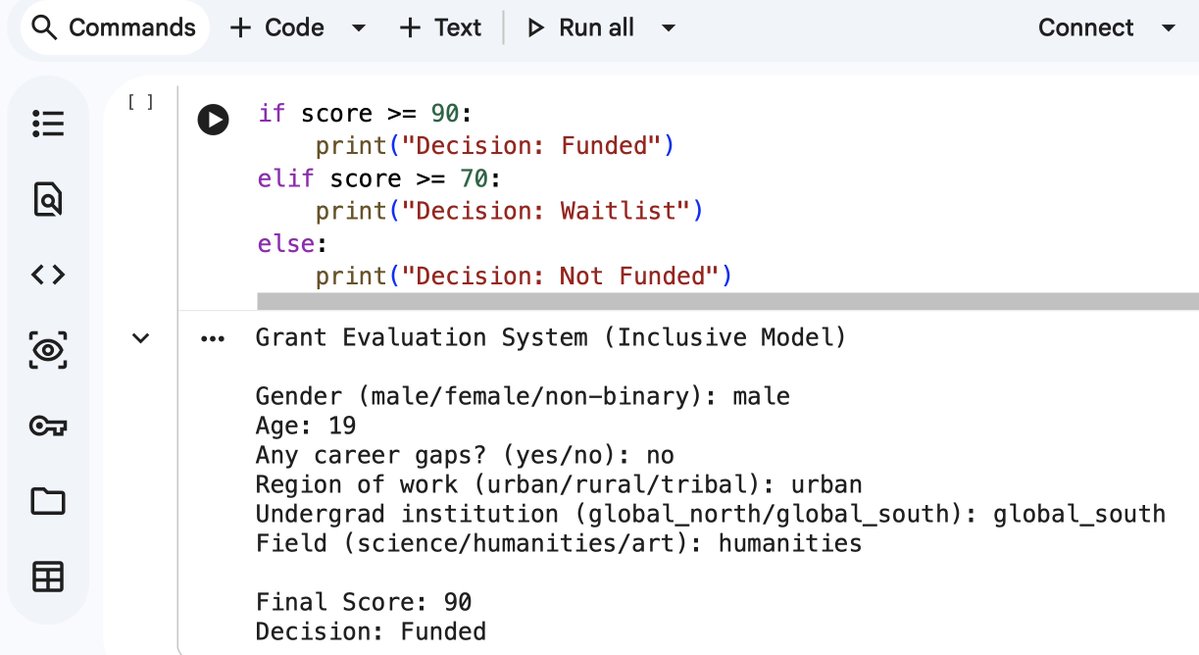Click the 'Gender' output line
1199x655 pixels.
point(522,396)
